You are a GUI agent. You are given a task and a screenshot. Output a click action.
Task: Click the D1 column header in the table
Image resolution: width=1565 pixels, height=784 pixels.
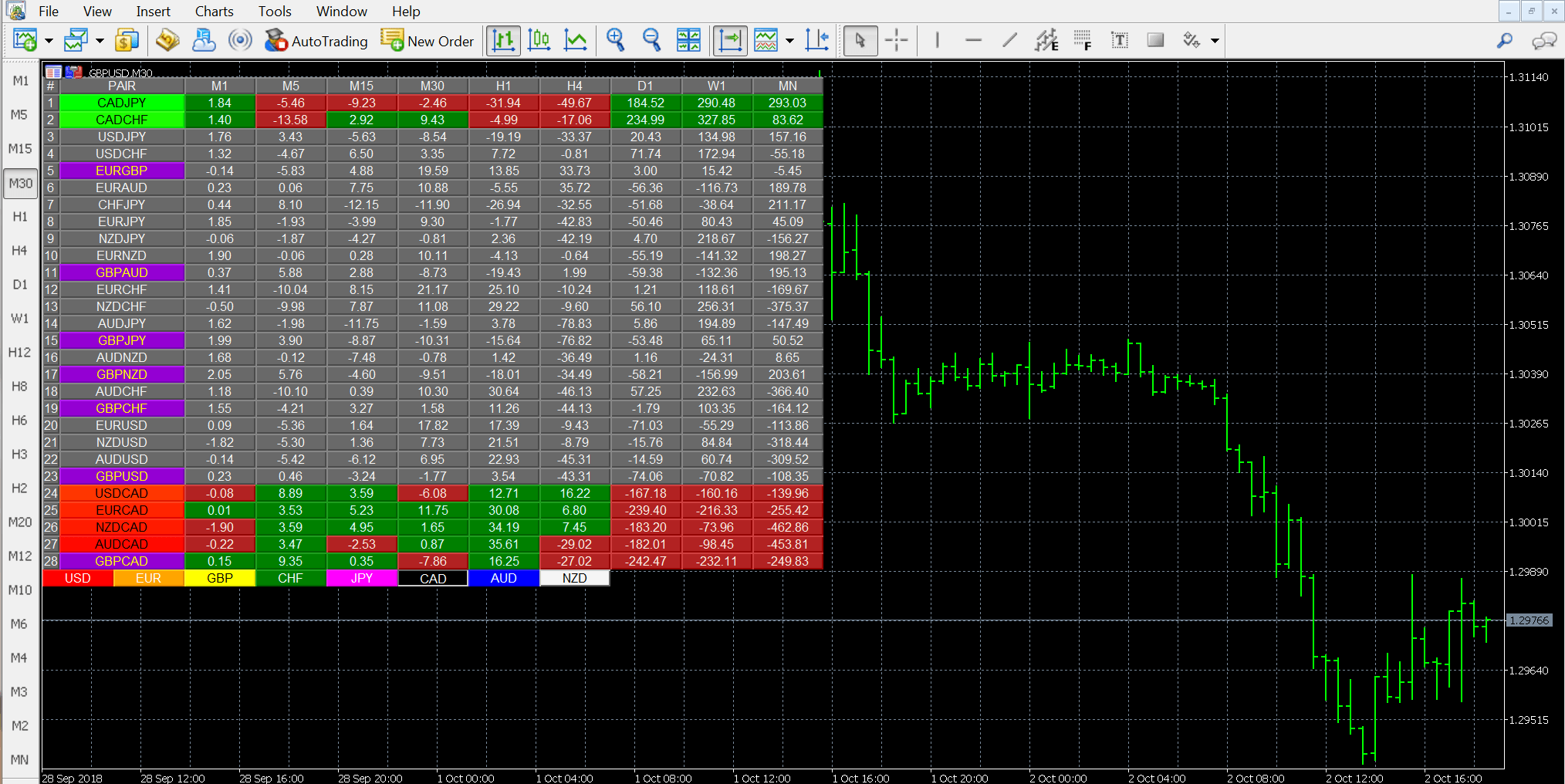[646, 86]
